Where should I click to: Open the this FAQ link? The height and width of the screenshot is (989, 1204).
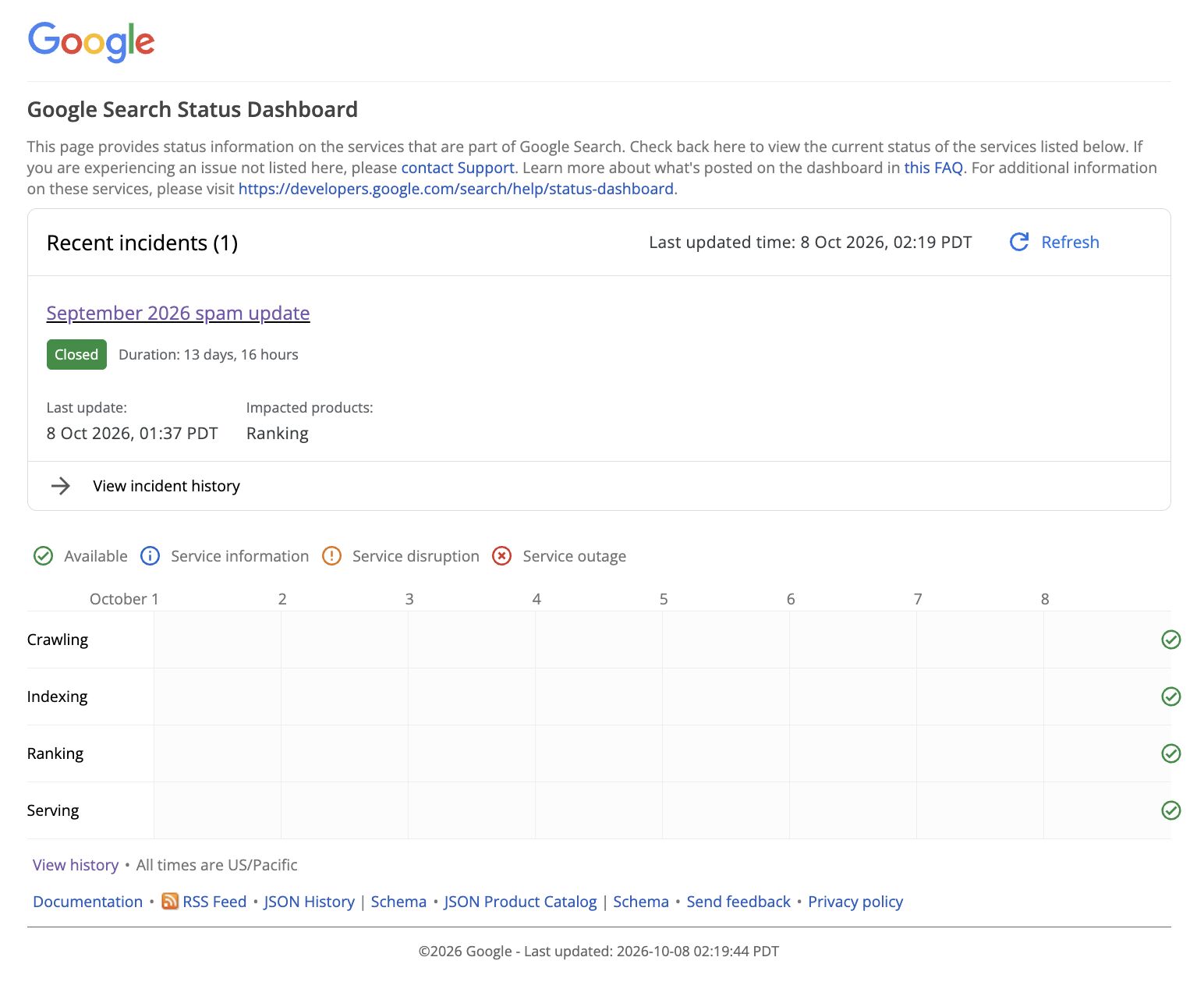tap(933, 168)
